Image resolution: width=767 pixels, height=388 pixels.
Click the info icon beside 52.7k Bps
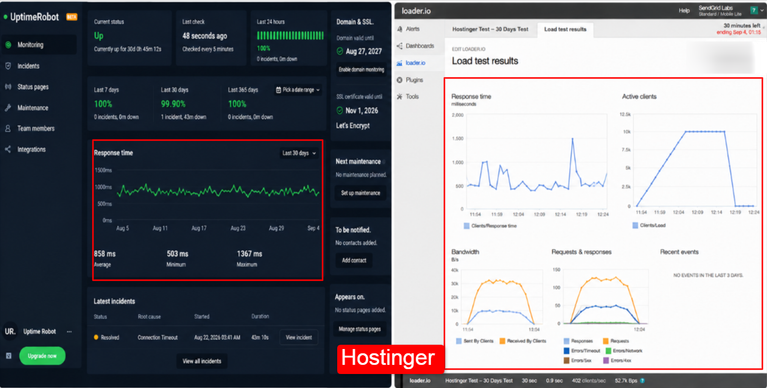[x=642, y=380]
